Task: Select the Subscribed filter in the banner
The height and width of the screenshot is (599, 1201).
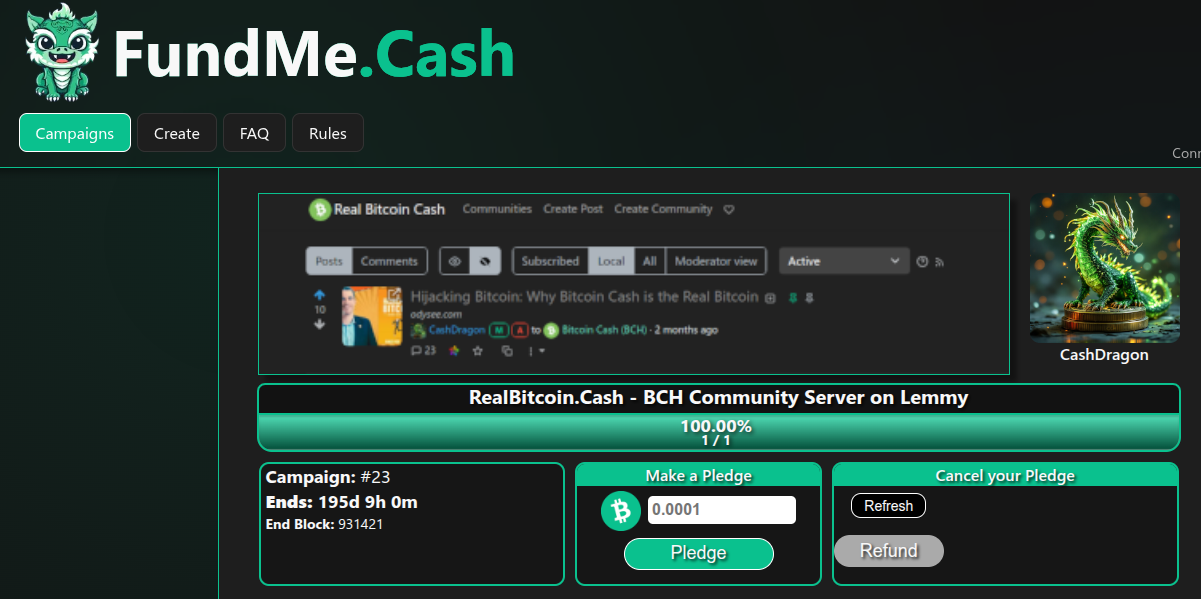Action: [550, 261]
